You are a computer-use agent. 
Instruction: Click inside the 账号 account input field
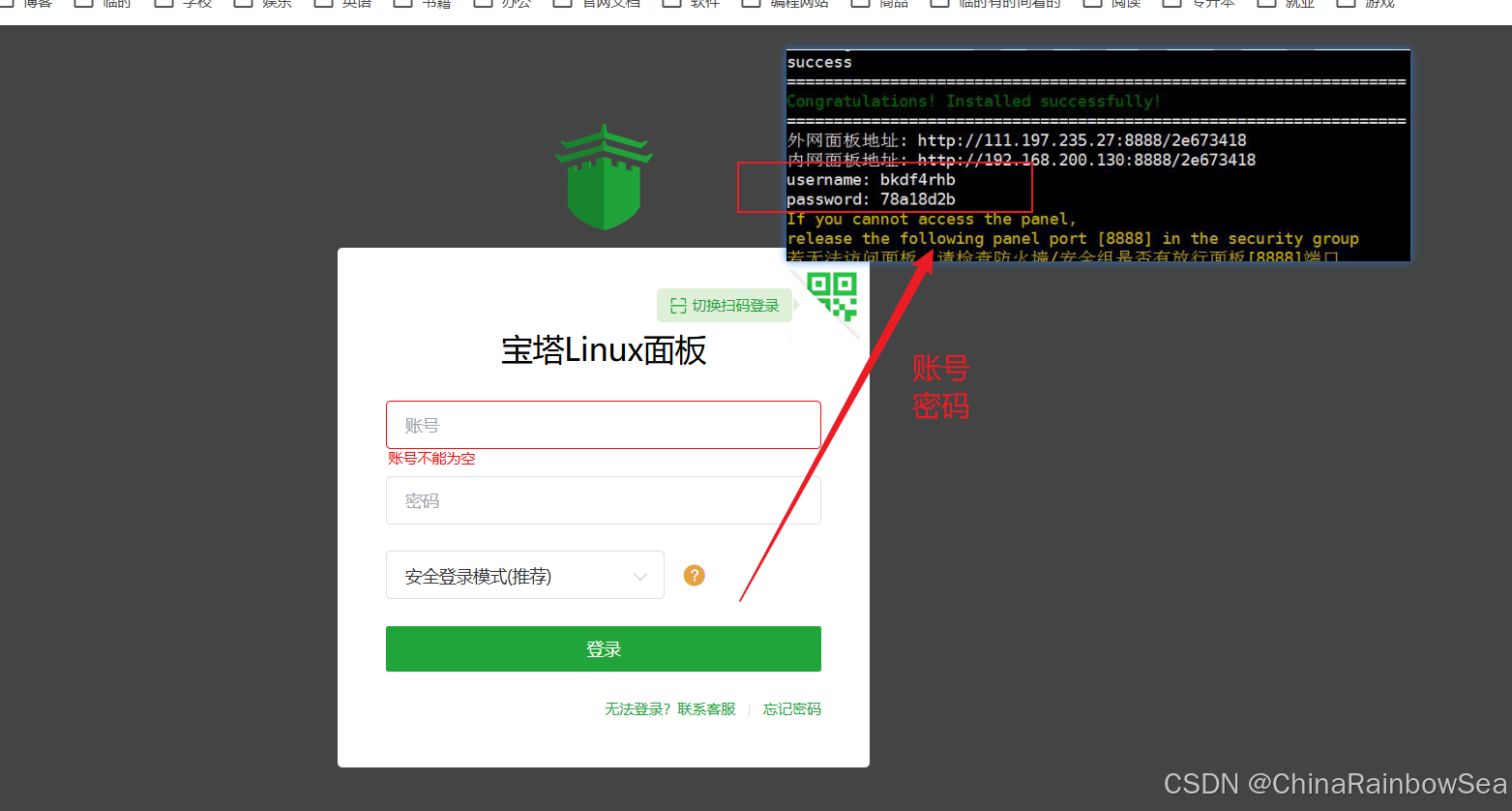pyautogui.click(x=603, y=424)
